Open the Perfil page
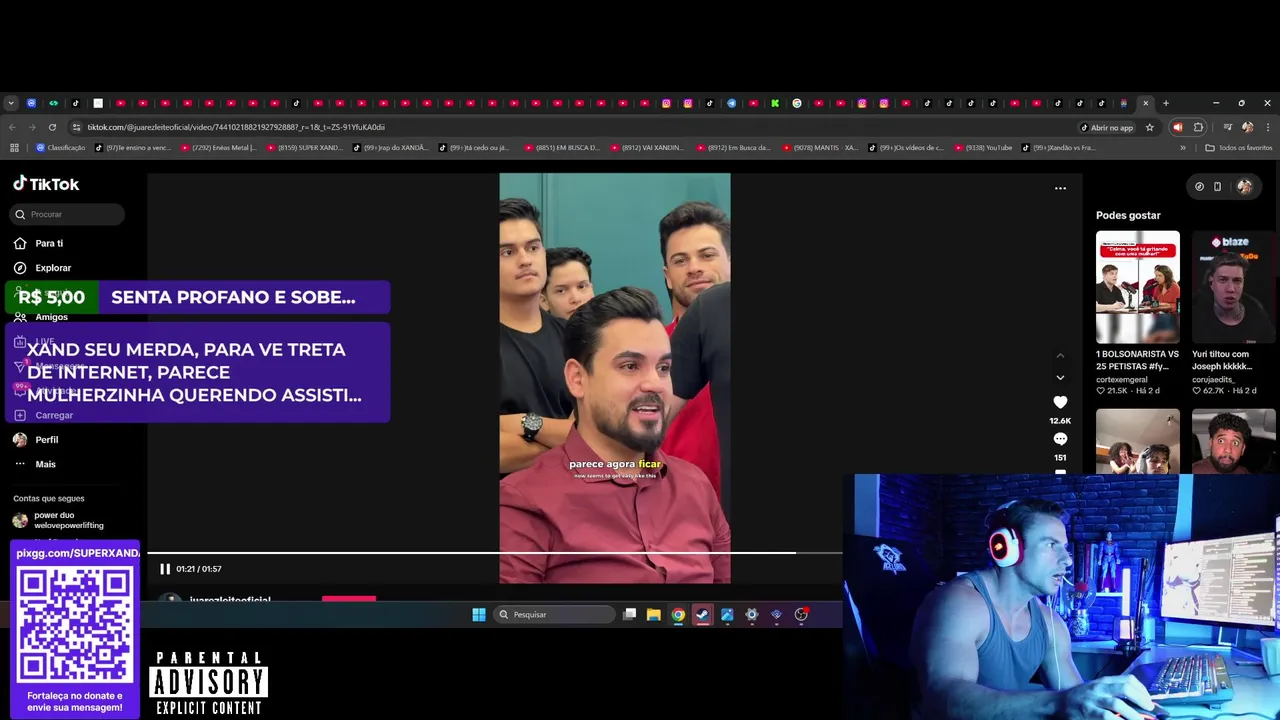The image size is (1280, 720). [x=46, y=440]
